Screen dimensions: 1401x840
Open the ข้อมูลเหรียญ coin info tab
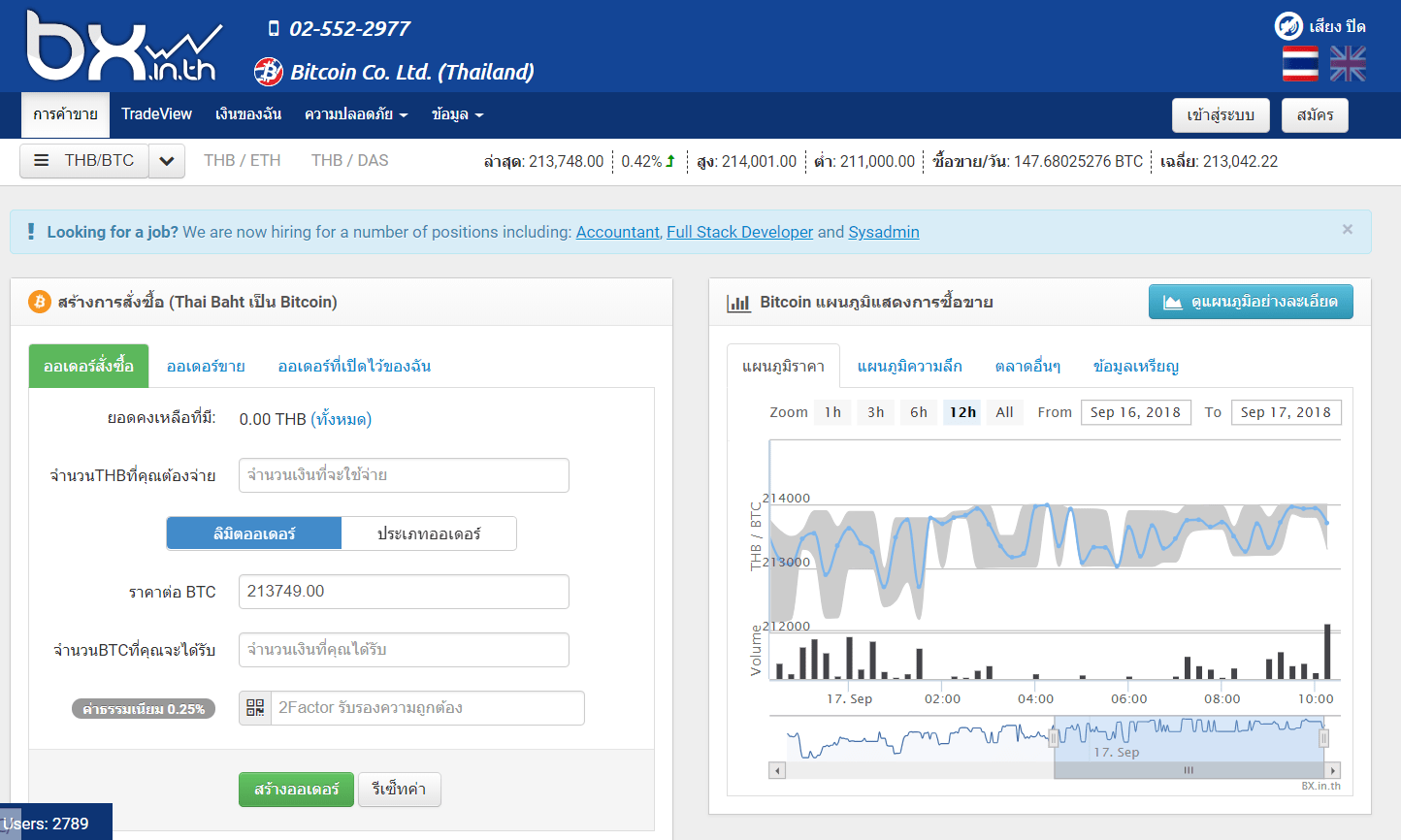[1135, 366]
